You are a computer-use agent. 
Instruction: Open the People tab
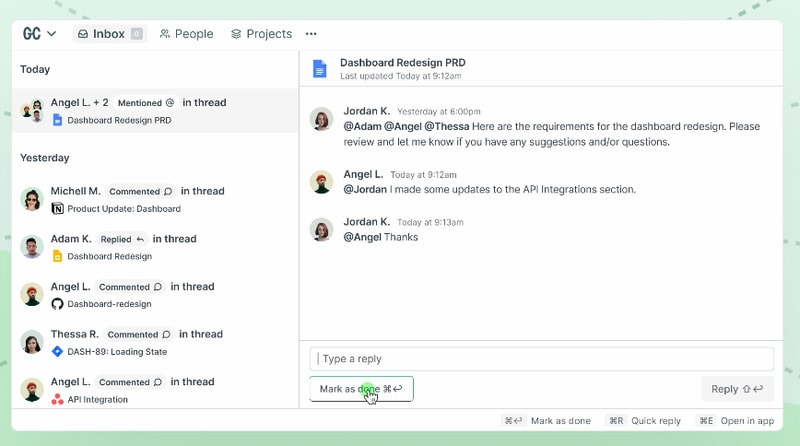coord(186,34)
